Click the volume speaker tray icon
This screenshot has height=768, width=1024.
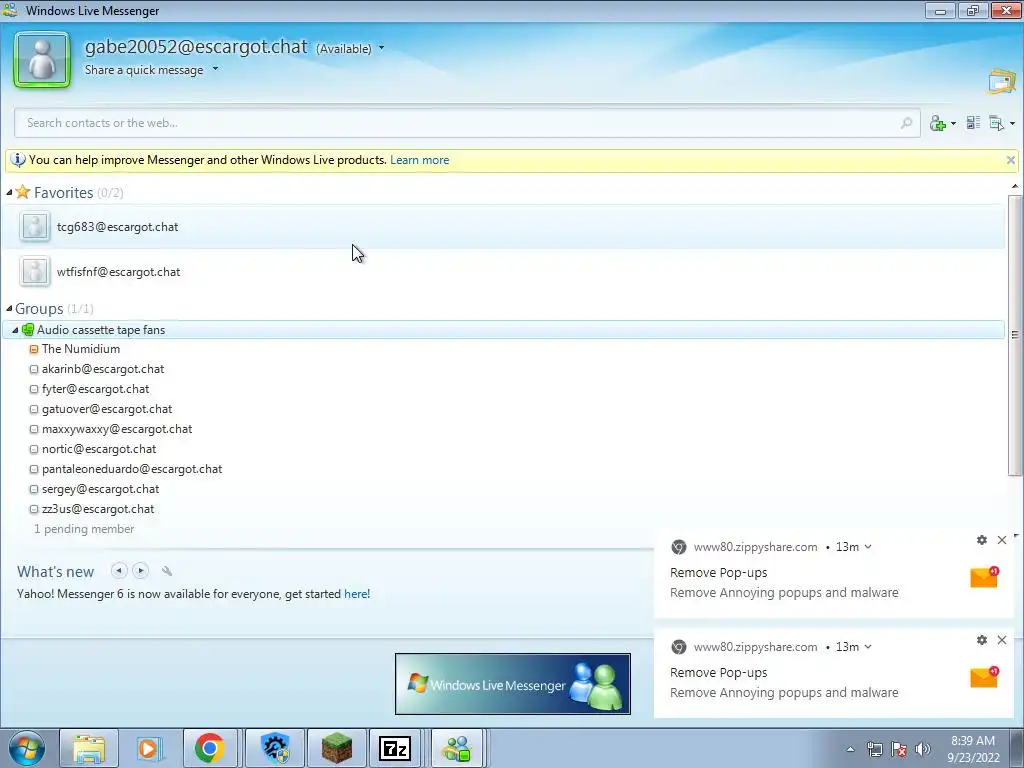923,749
